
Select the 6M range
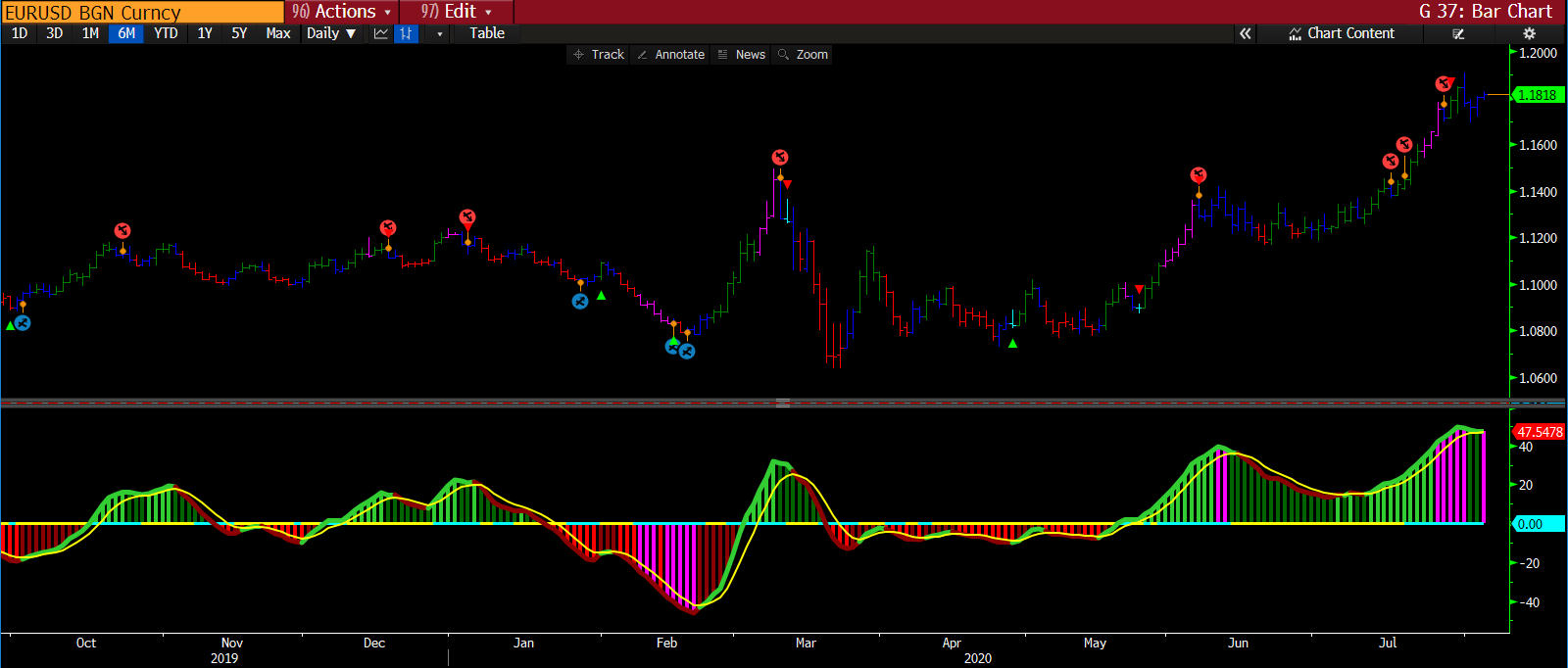coord(126,33)
